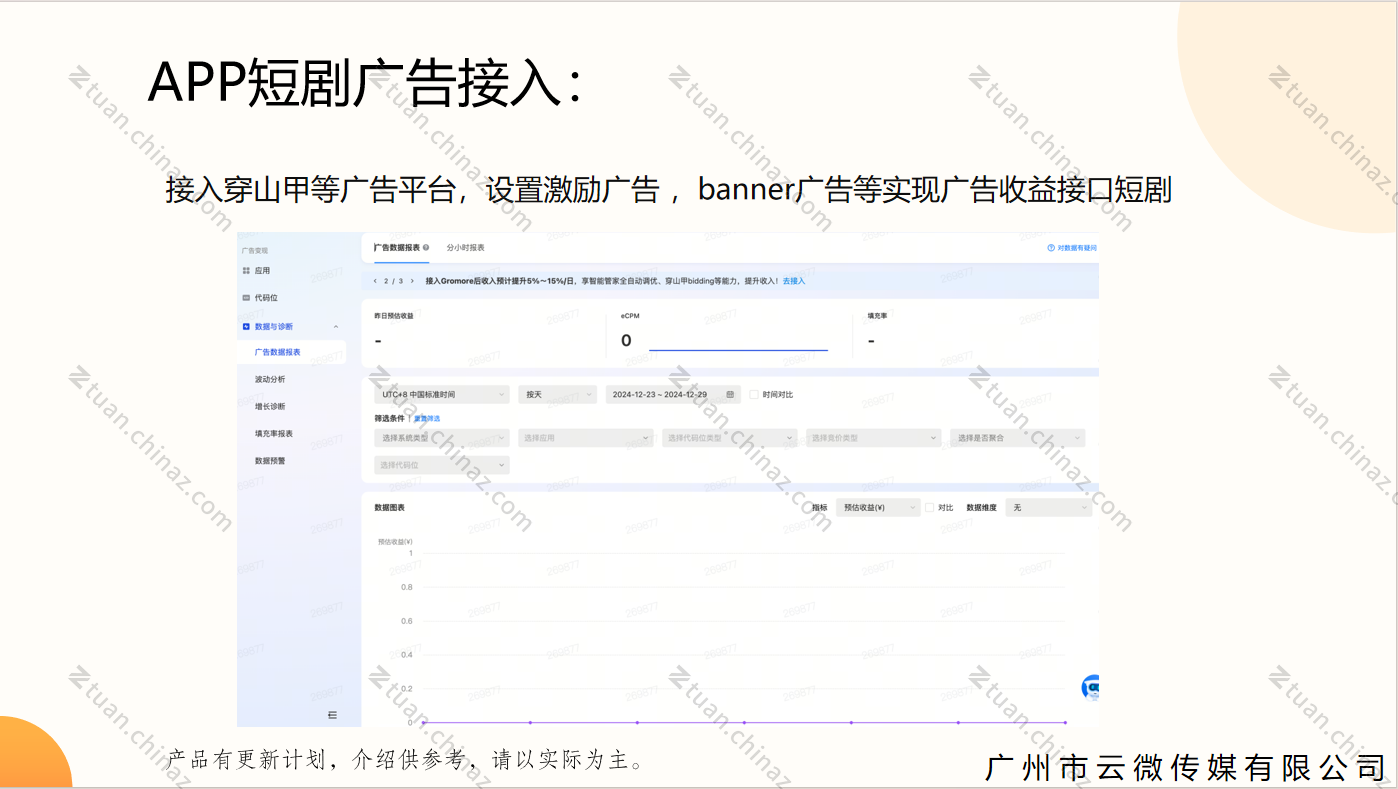Screen dimensions: 1398x789
Task: Enable the 时间对比 checkbox
Action: click(x=754, y=395)
